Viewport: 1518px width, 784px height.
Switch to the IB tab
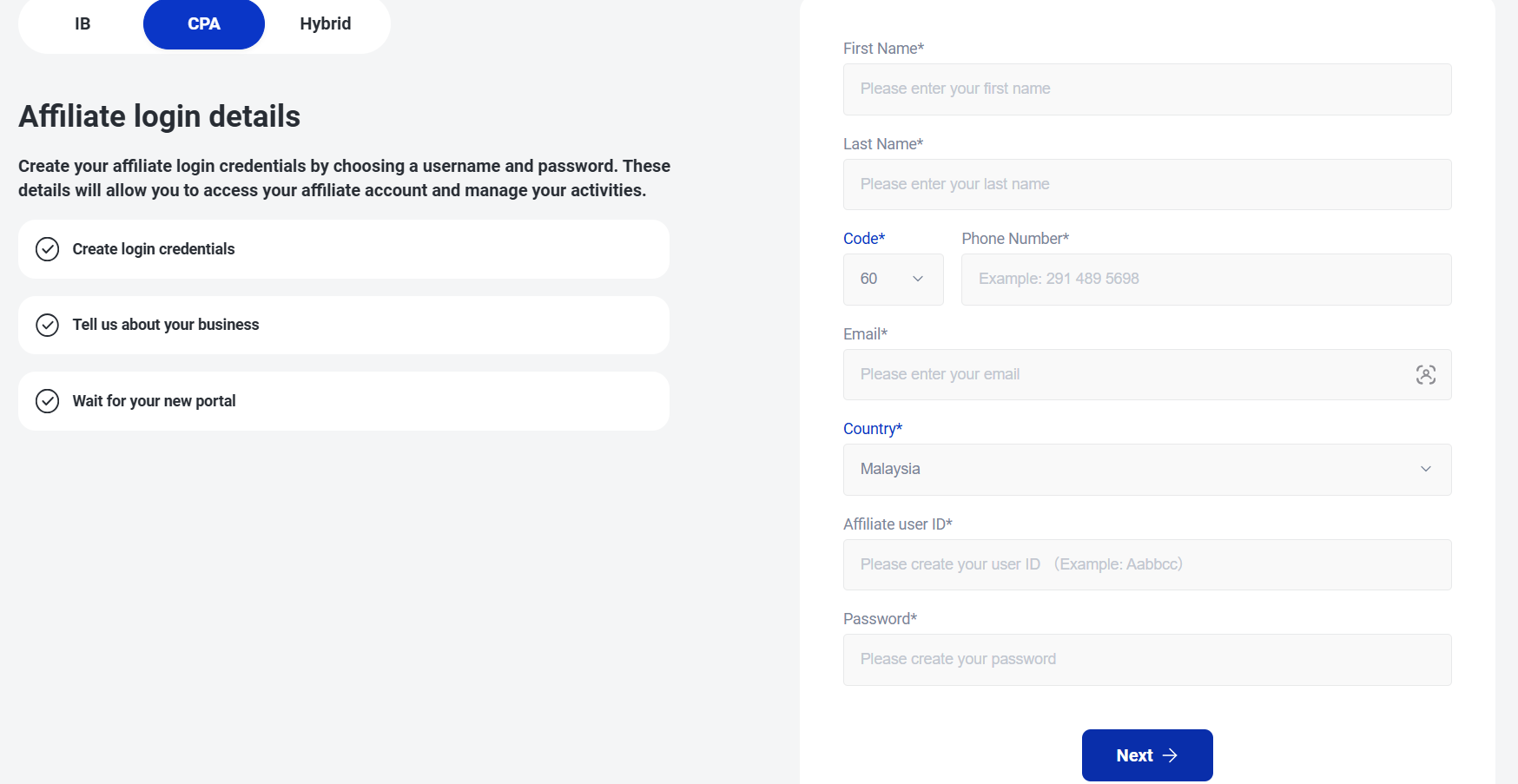coord(82,24)
